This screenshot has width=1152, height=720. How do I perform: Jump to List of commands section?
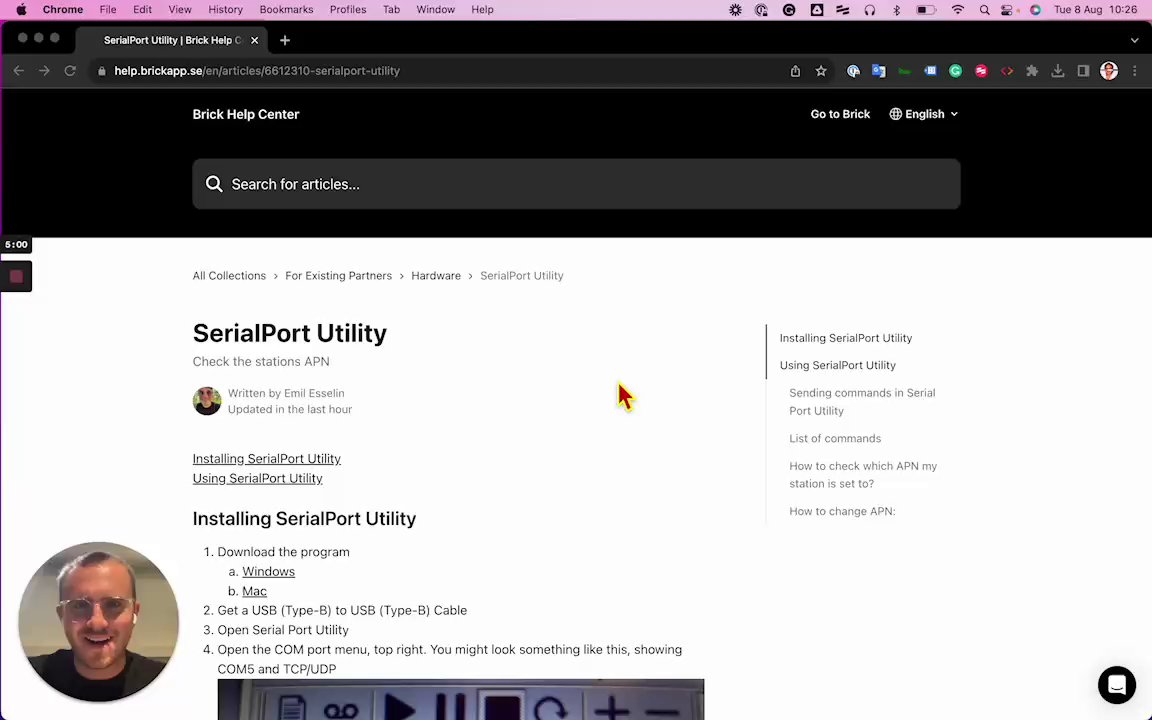(x=835, y=439)
